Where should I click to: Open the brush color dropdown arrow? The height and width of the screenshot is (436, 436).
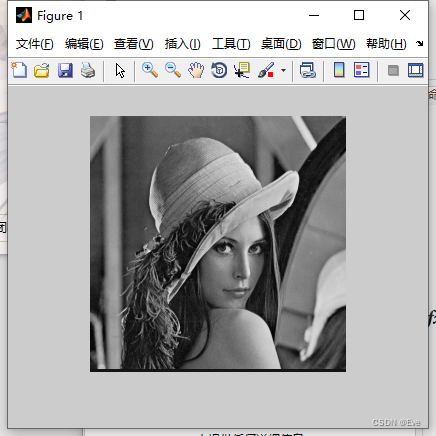click(x=283, y=70)
